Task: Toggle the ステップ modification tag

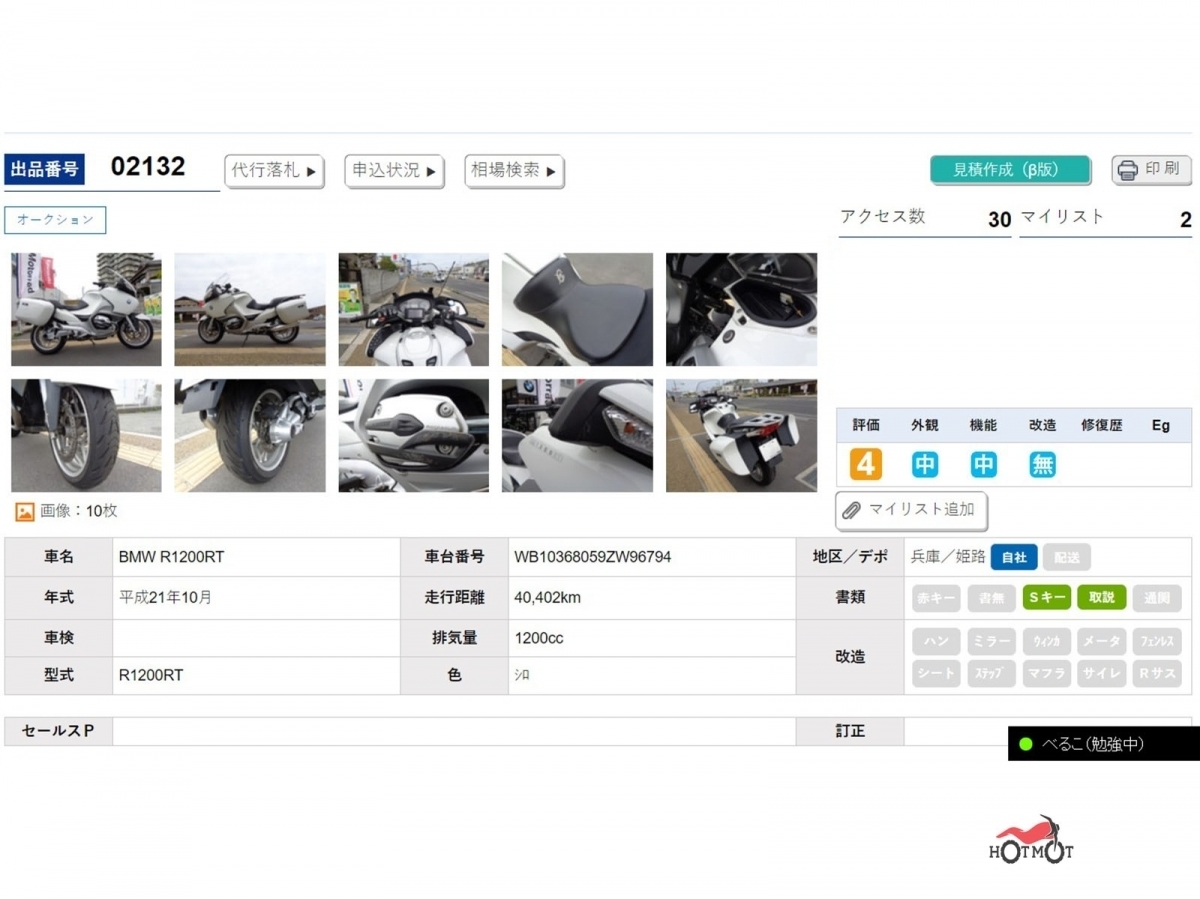Action: [991, 674]
